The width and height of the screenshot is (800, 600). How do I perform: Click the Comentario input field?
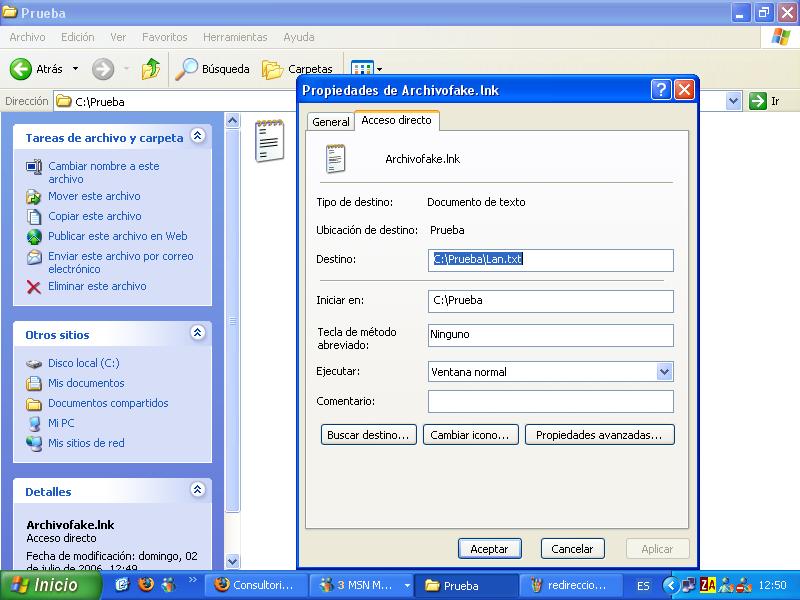[550, 402]
